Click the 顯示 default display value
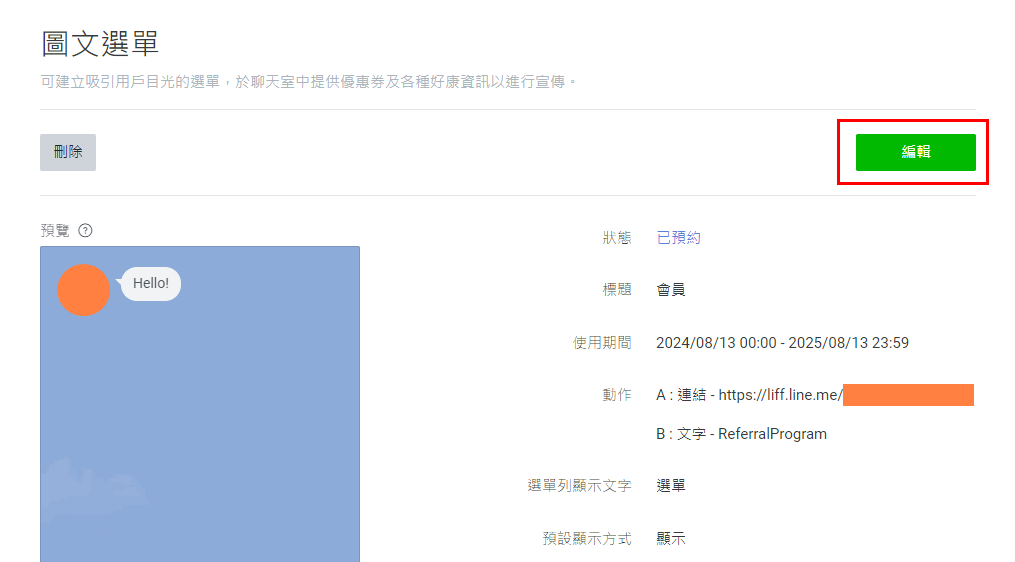The width and height of the screenshot is (1015, 562). coord(670,538)
